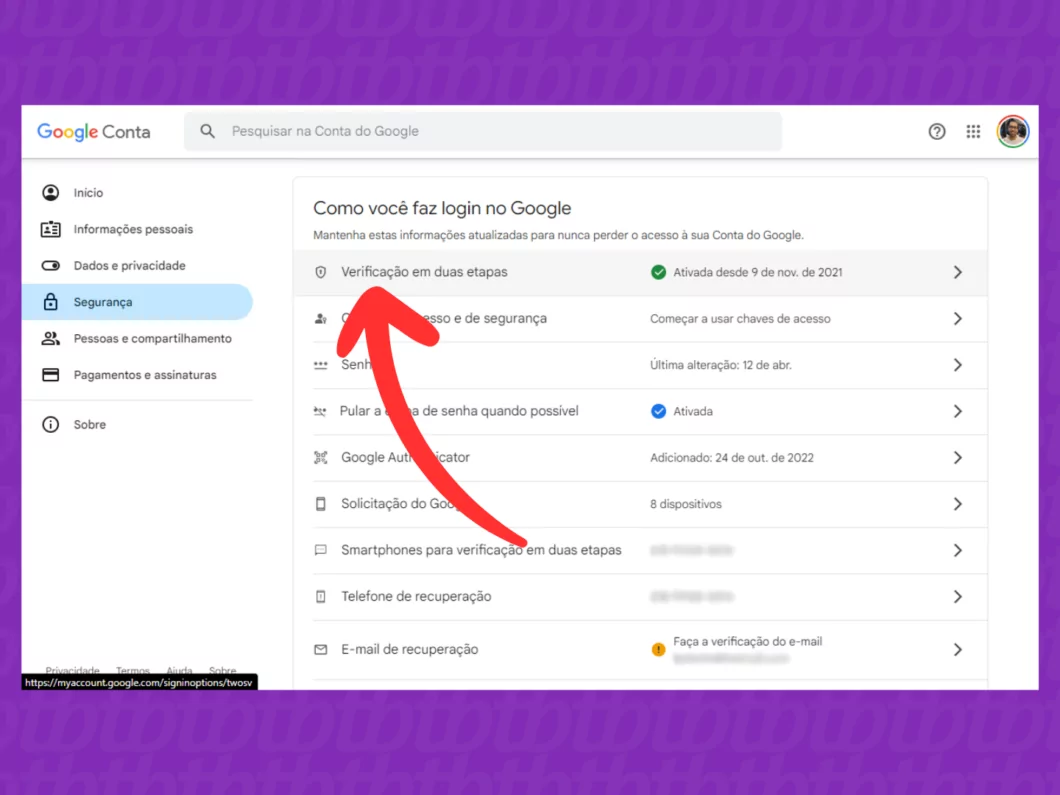1060x795 pixels.
Task: Click the message icon beside Smartphones para verificação
Action: click(320, 550)
